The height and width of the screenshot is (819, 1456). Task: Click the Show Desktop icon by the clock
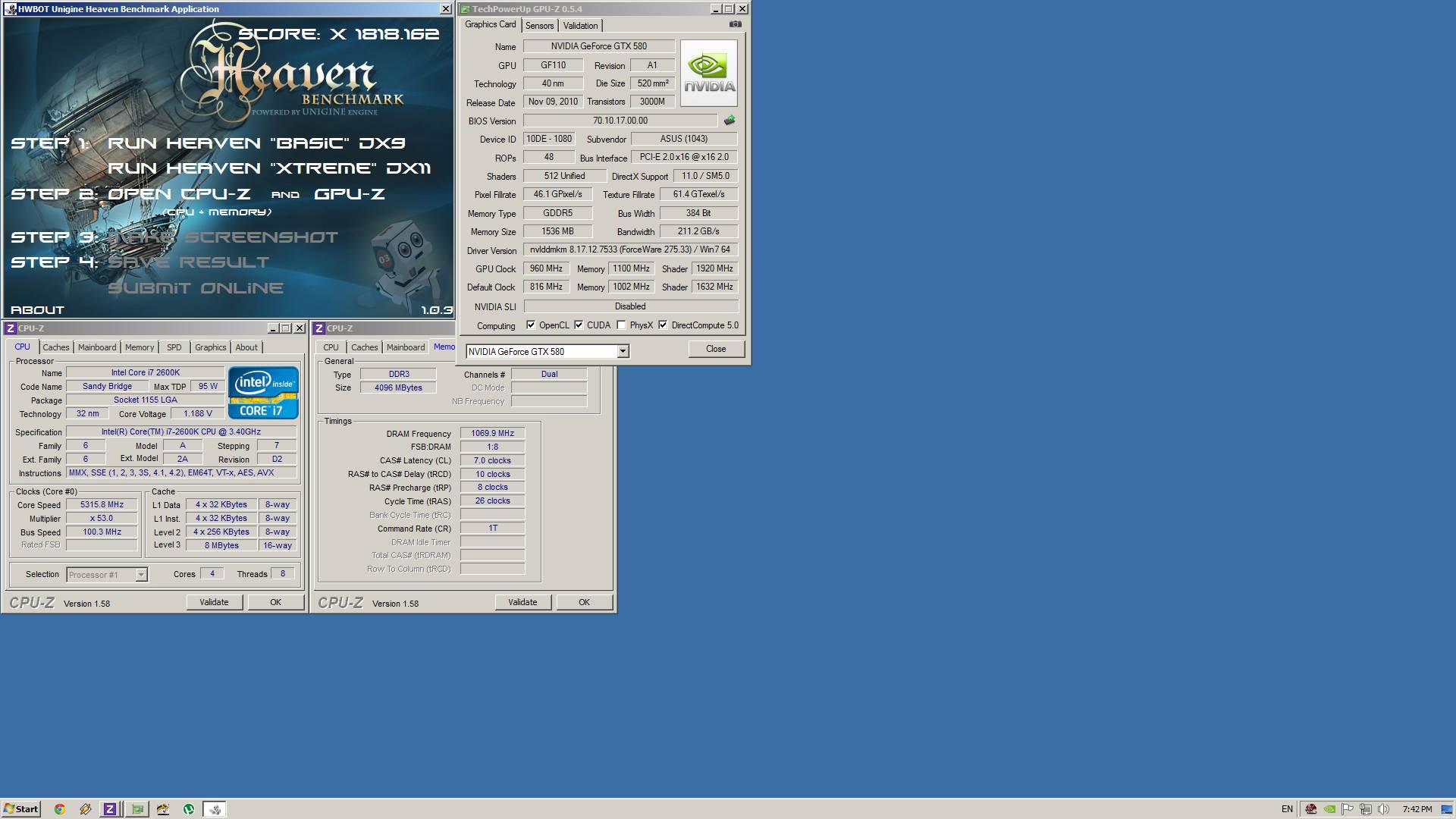[x=1447, y=809]
